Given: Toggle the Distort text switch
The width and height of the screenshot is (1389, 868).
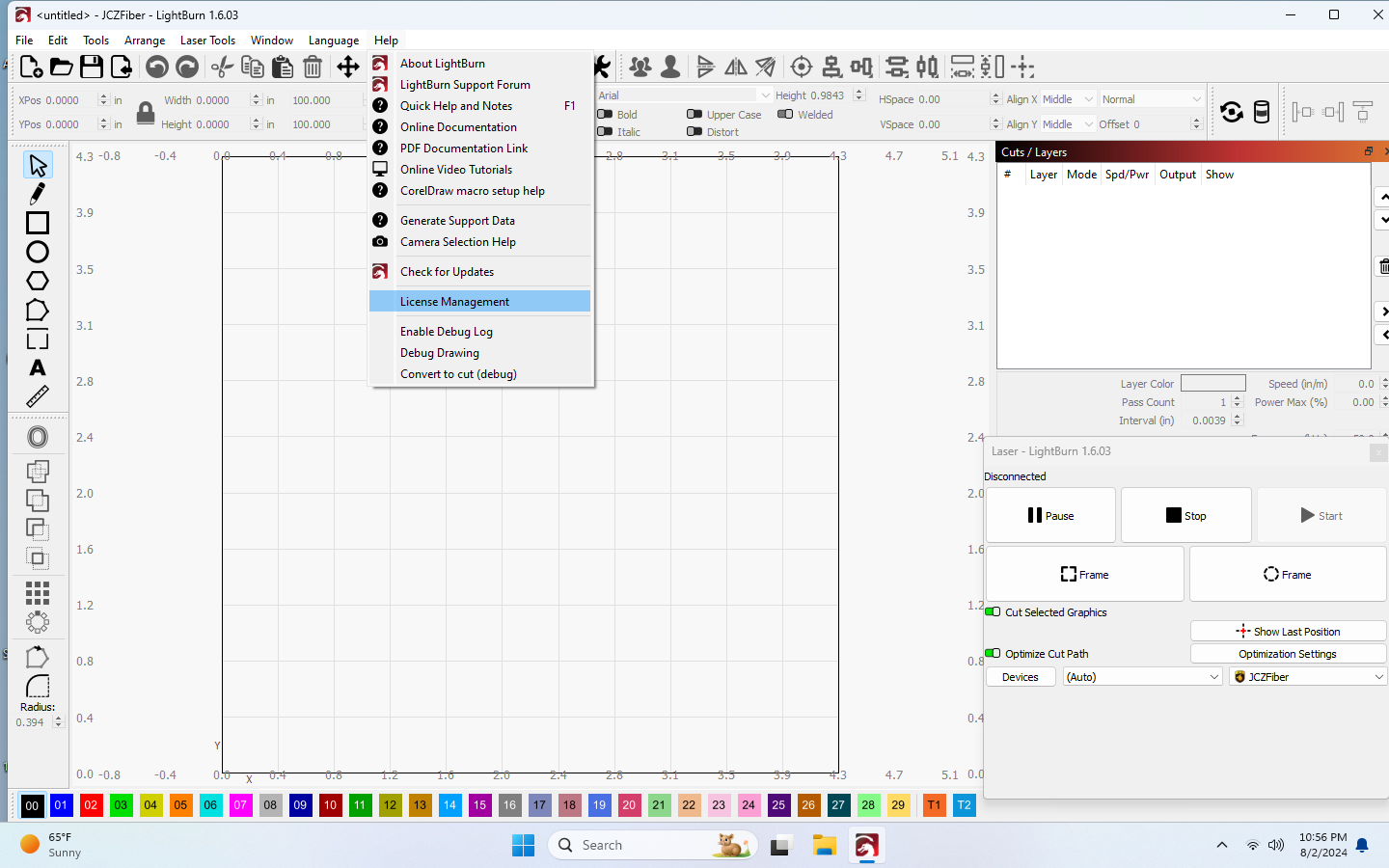Looking at the screenshot, I should tap(694, 132).
